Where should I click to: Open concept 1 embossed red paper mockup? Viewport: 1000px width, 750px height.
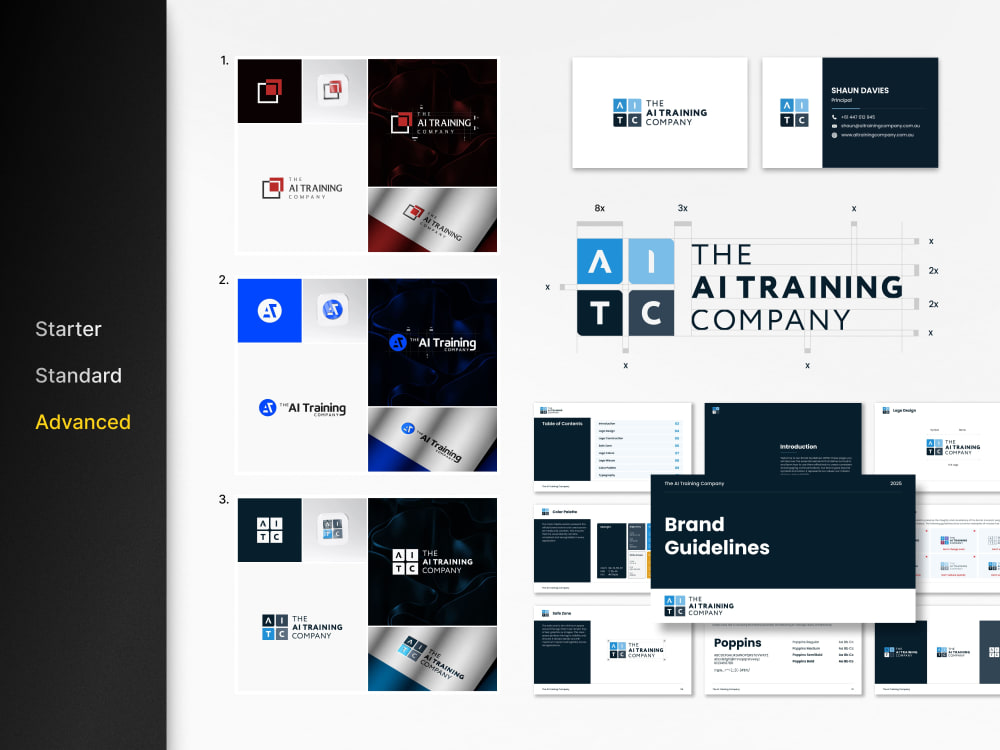click(x=432, y=220)
